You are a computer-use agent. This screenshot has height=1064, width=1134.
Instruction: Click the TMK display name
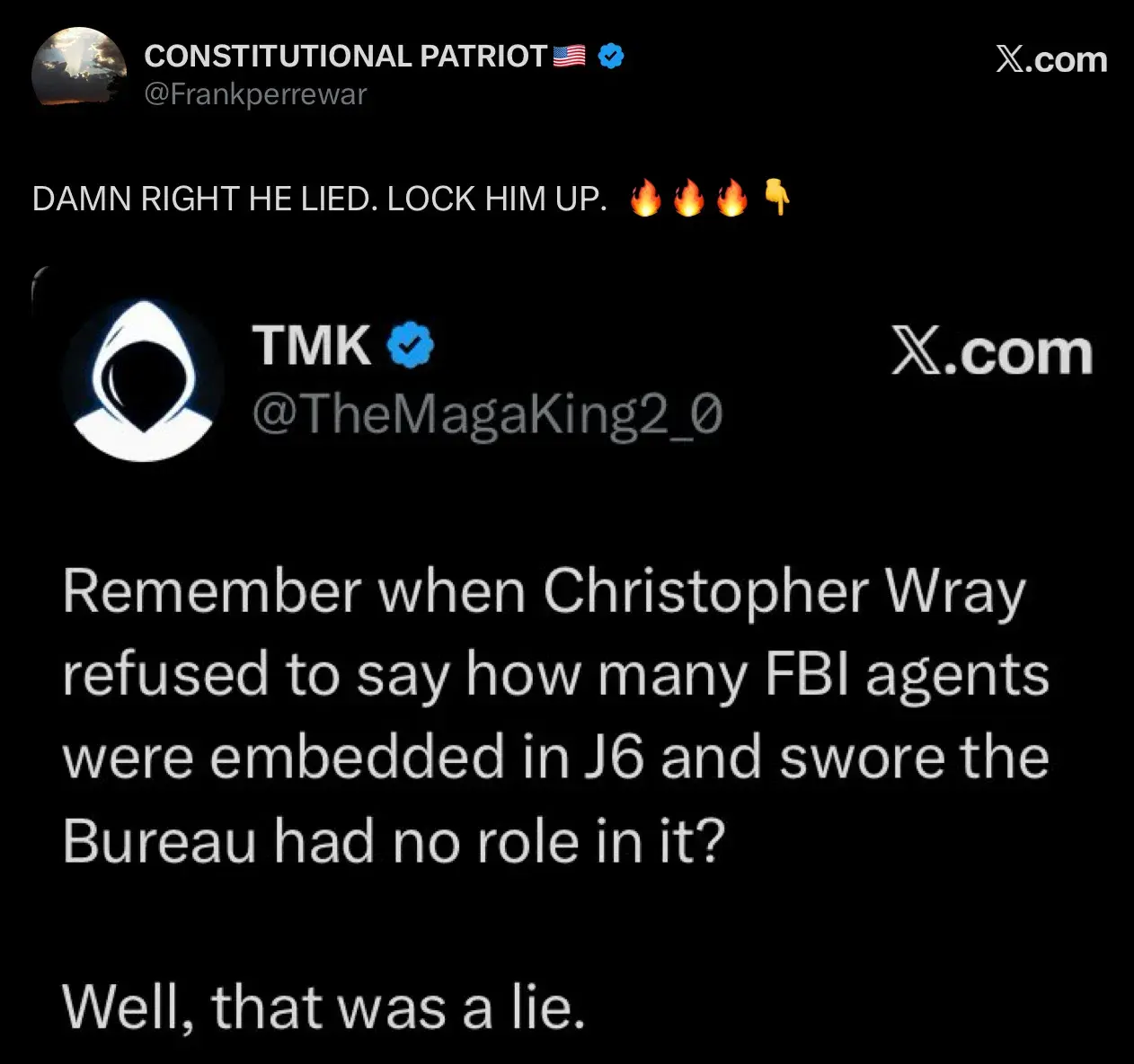pos(311,345)
